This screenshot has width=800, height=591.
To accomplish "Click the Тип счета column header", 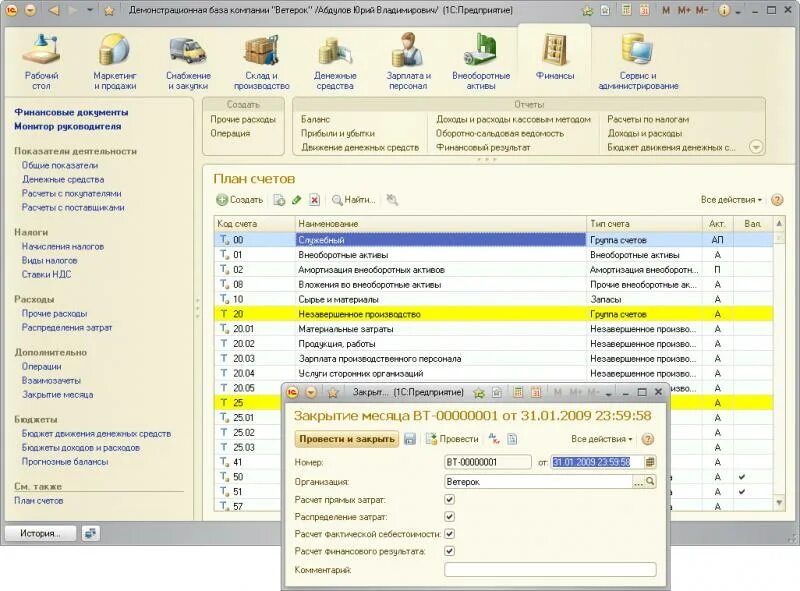I will click(644, 224).
